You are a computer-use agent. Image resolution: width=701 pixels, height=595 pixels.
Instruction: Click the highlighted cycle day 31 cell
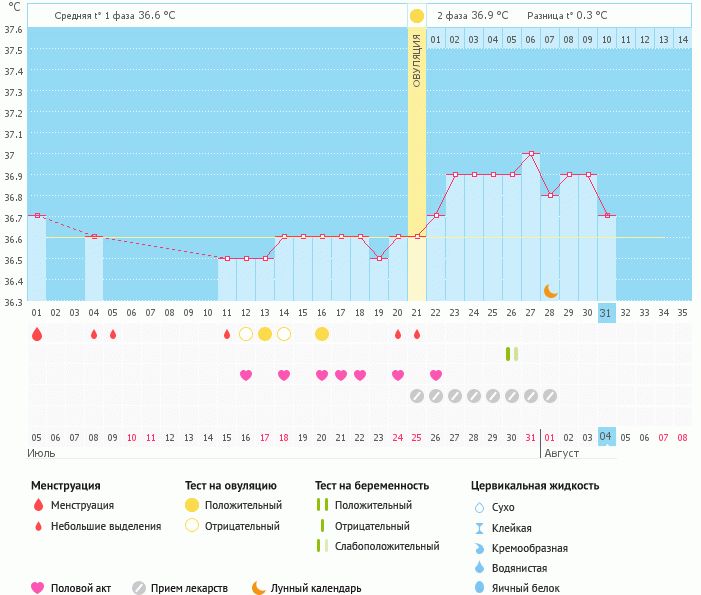(606, 312)
